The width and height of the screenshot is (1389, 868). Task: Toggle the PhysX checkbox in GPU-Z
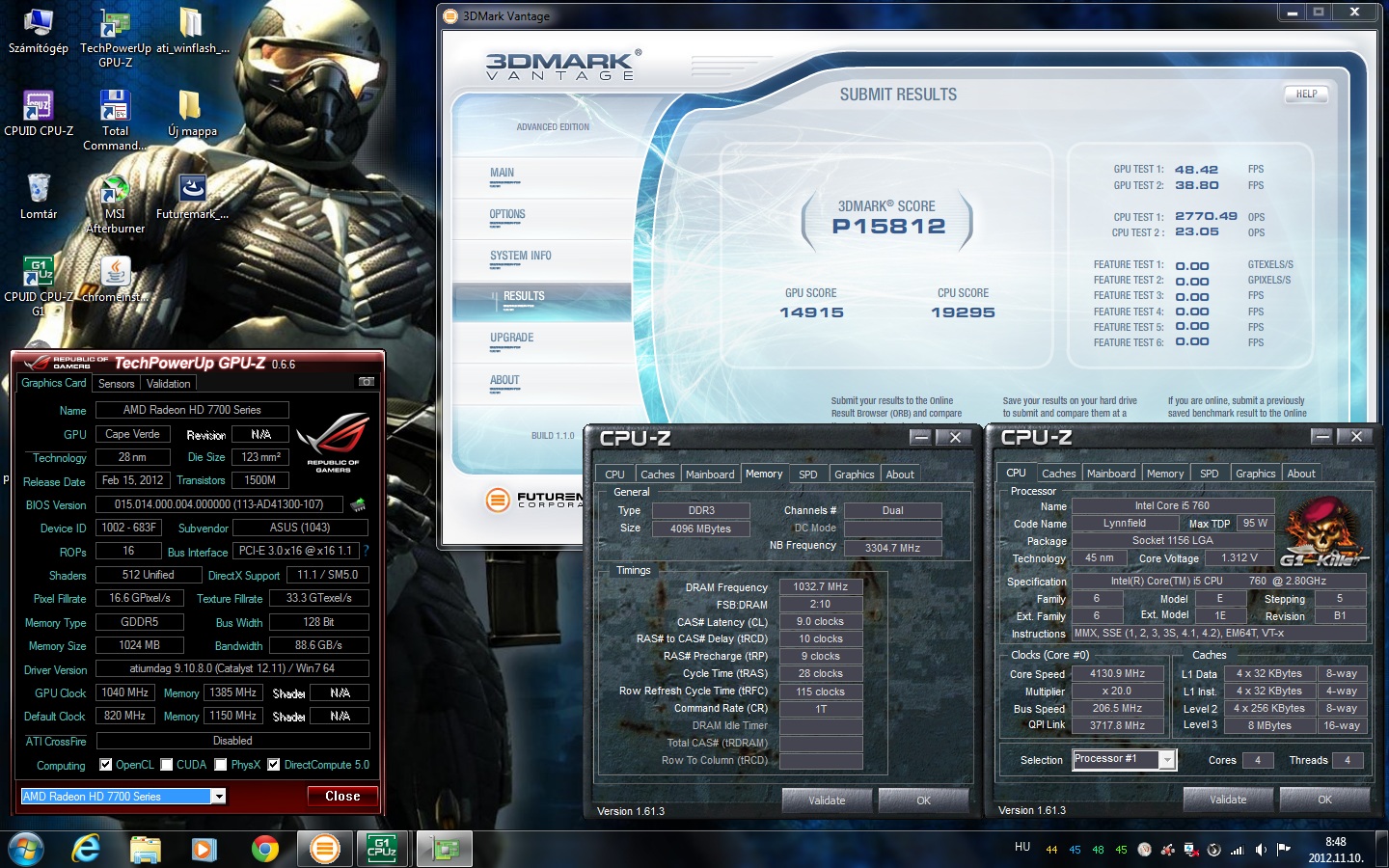click(x=221, y=765)
